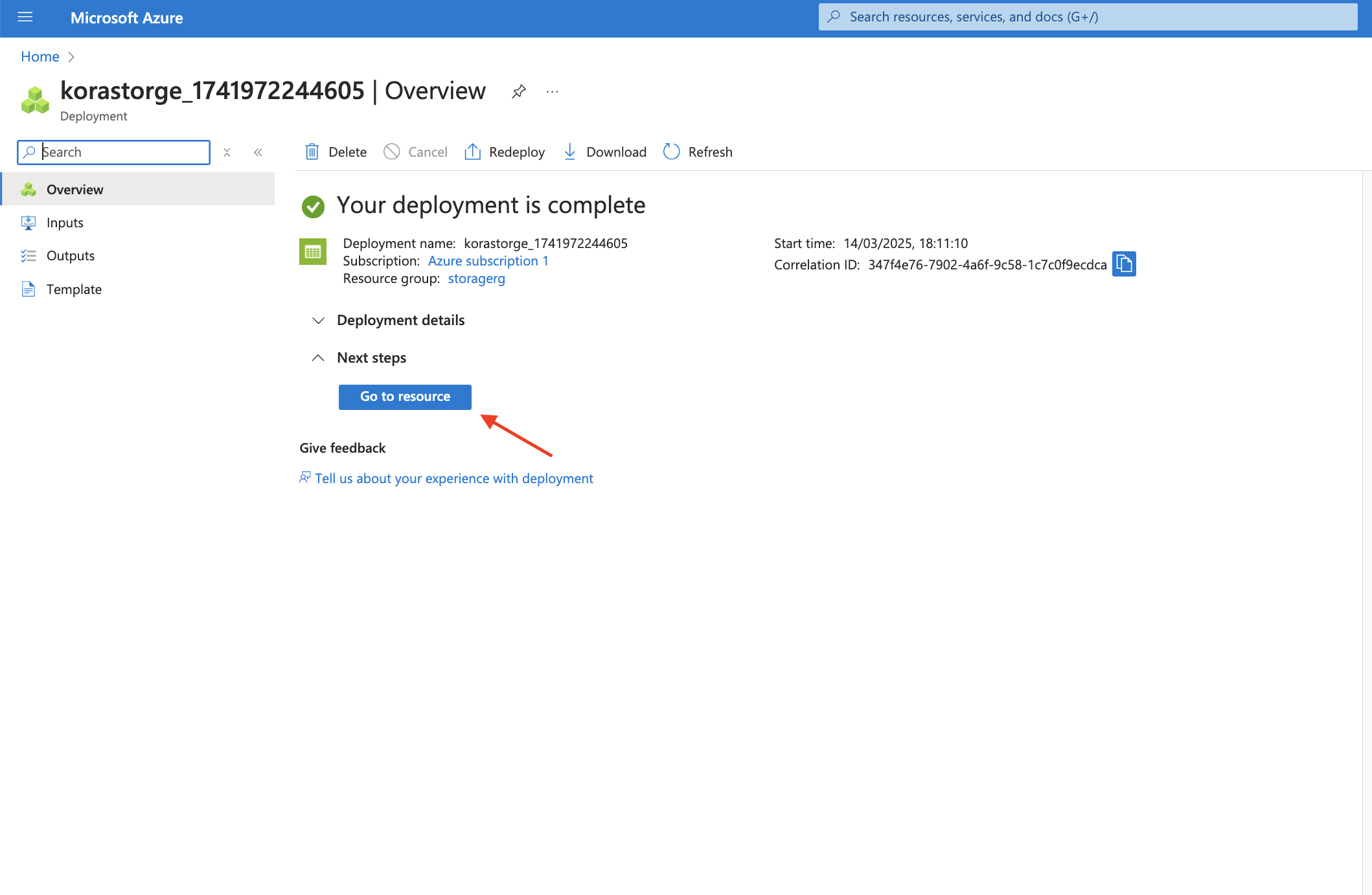Click the Microsoft Azure home title
The height and width of the screenshot is (895, 1372).
126,17
